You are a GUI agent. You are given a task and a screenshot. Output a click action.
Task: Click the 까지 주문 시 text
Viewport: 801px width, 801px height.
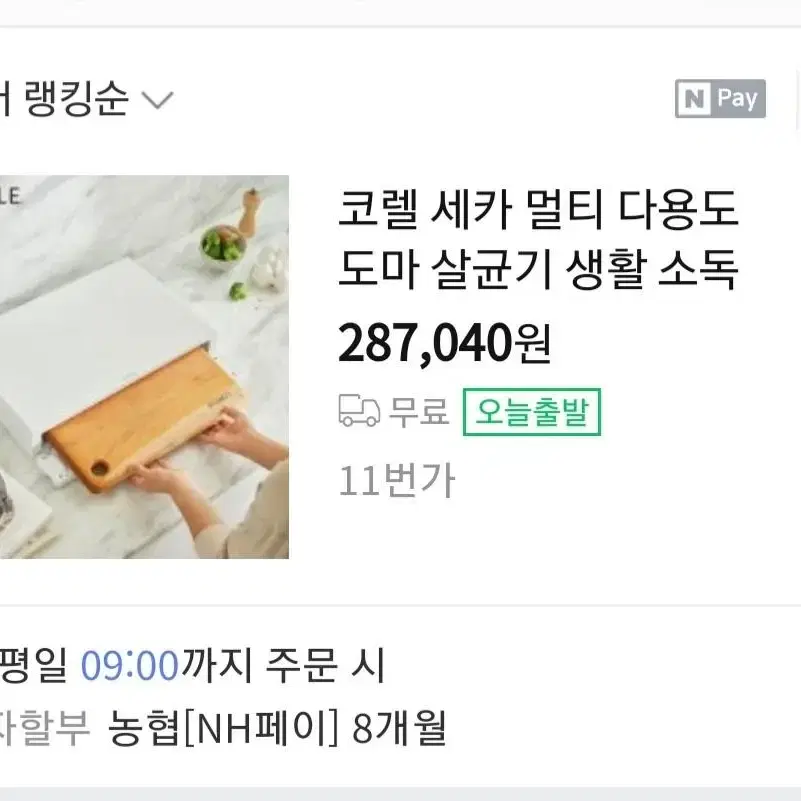tap(284, 665)
